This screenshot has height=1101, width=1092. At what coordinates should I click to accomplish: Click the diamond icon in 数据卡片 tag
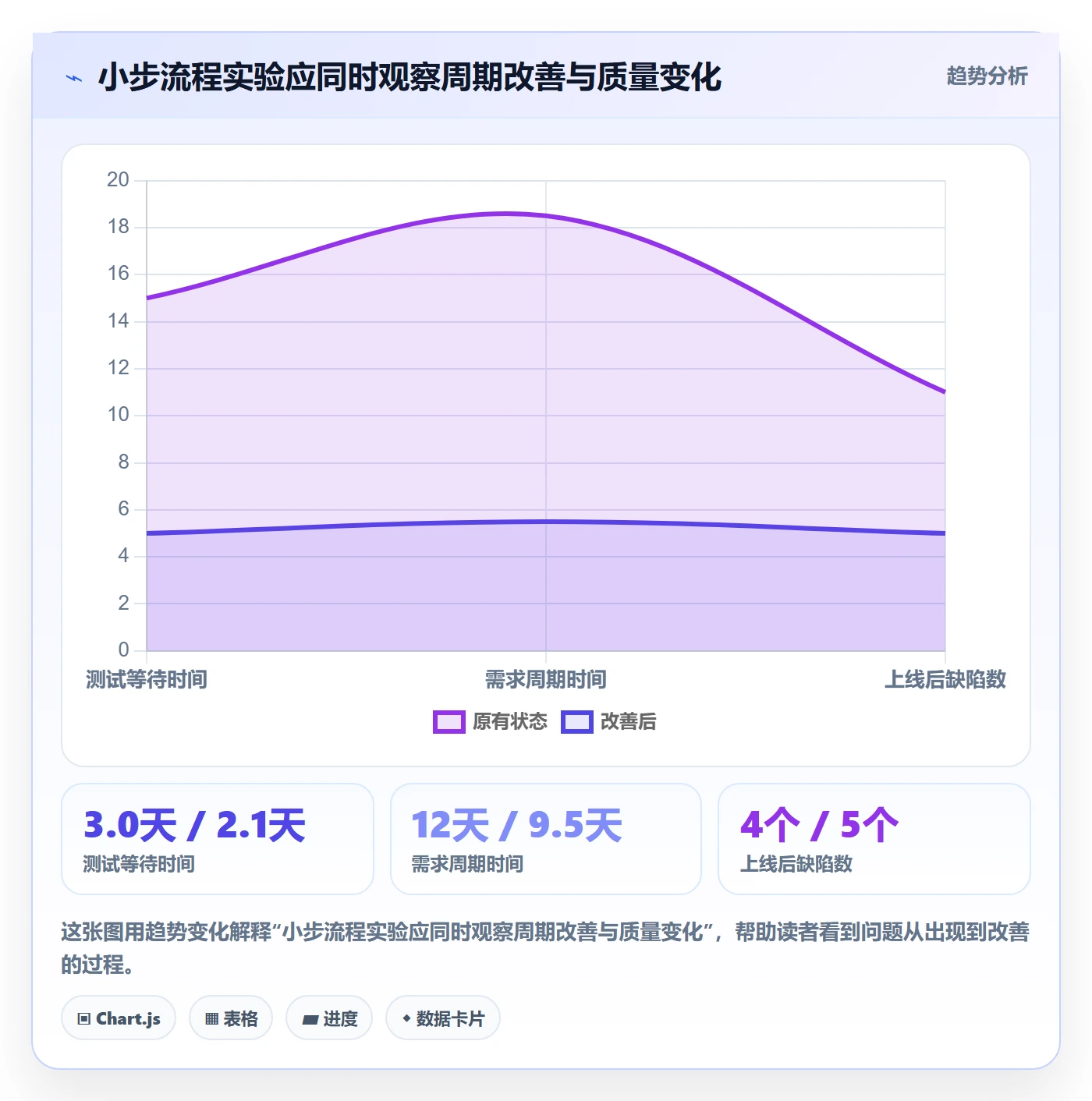406,1018
